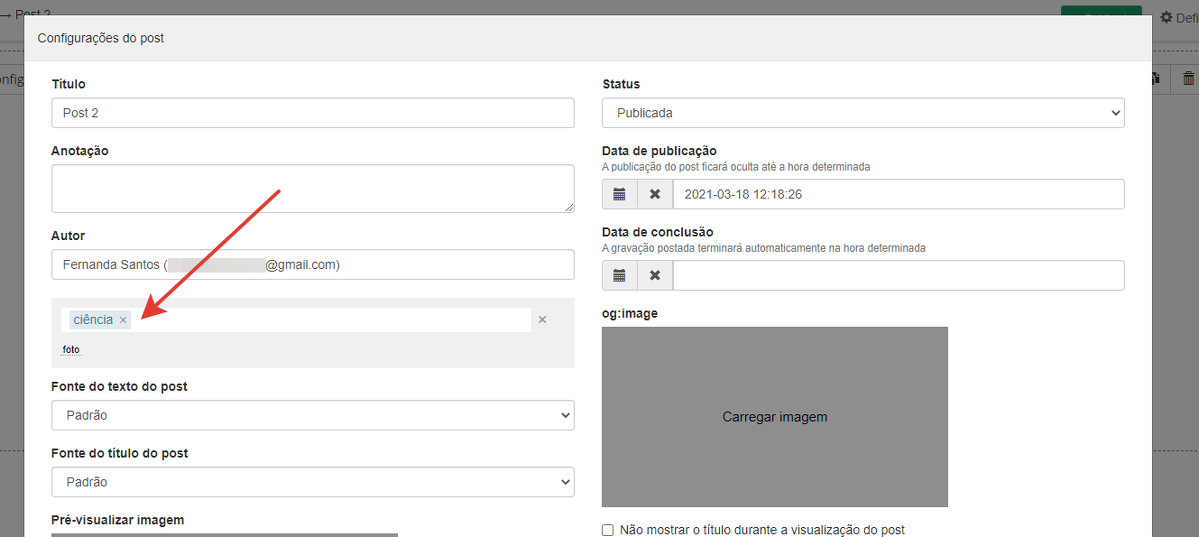Click into the Título input field
The width and height of the screenshot is (1199, 537).
pyautogui.click(x=312, y=113)
